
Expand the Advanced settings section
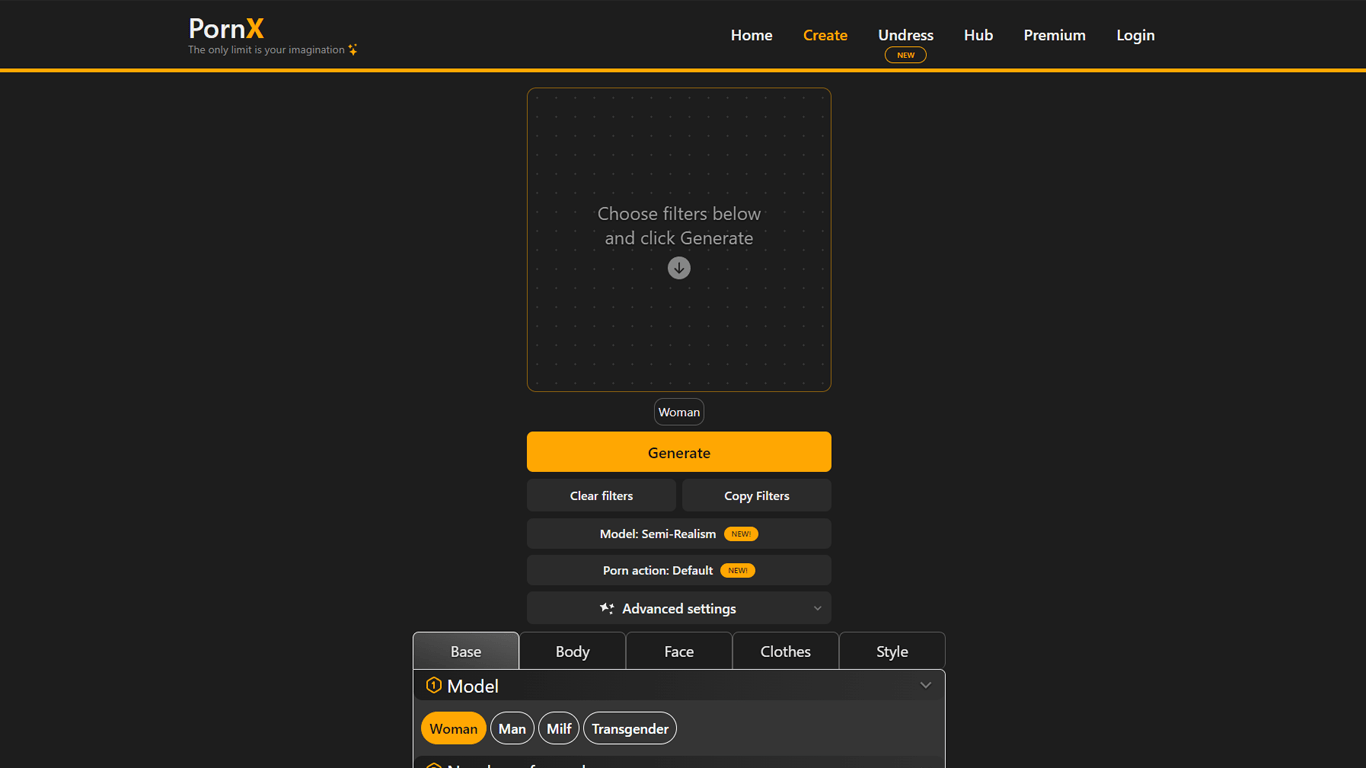pyautogui.click(x=679, y=608)
